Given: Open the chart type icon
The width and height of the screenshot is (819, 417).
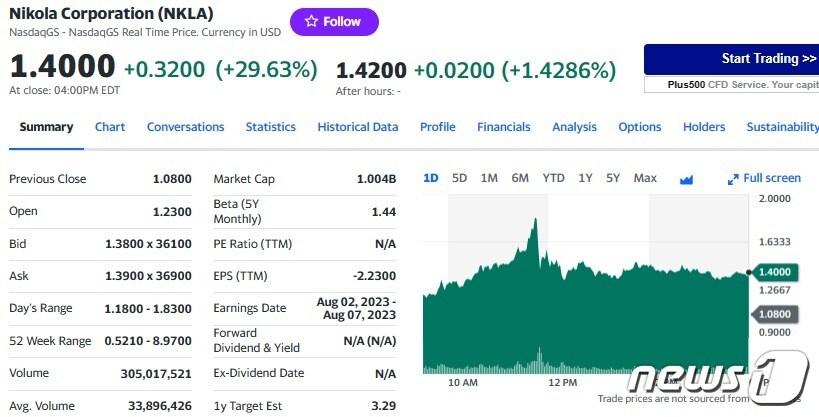Looking at the screenshot, I should (x=686, y=179).
